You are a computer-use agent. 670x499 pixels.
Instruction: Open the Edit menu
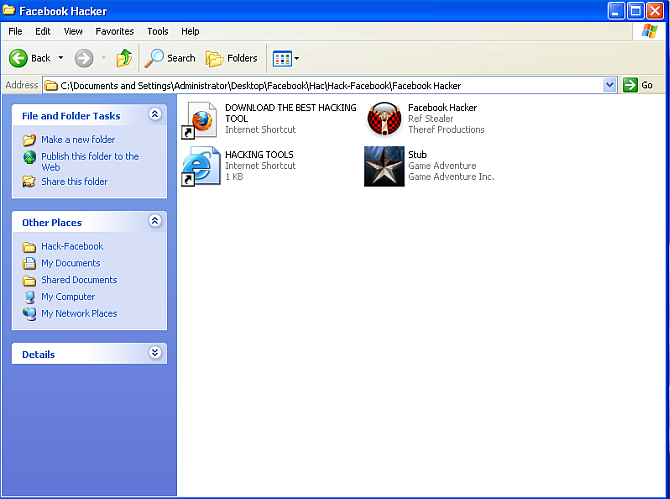[x=43, y=31]
